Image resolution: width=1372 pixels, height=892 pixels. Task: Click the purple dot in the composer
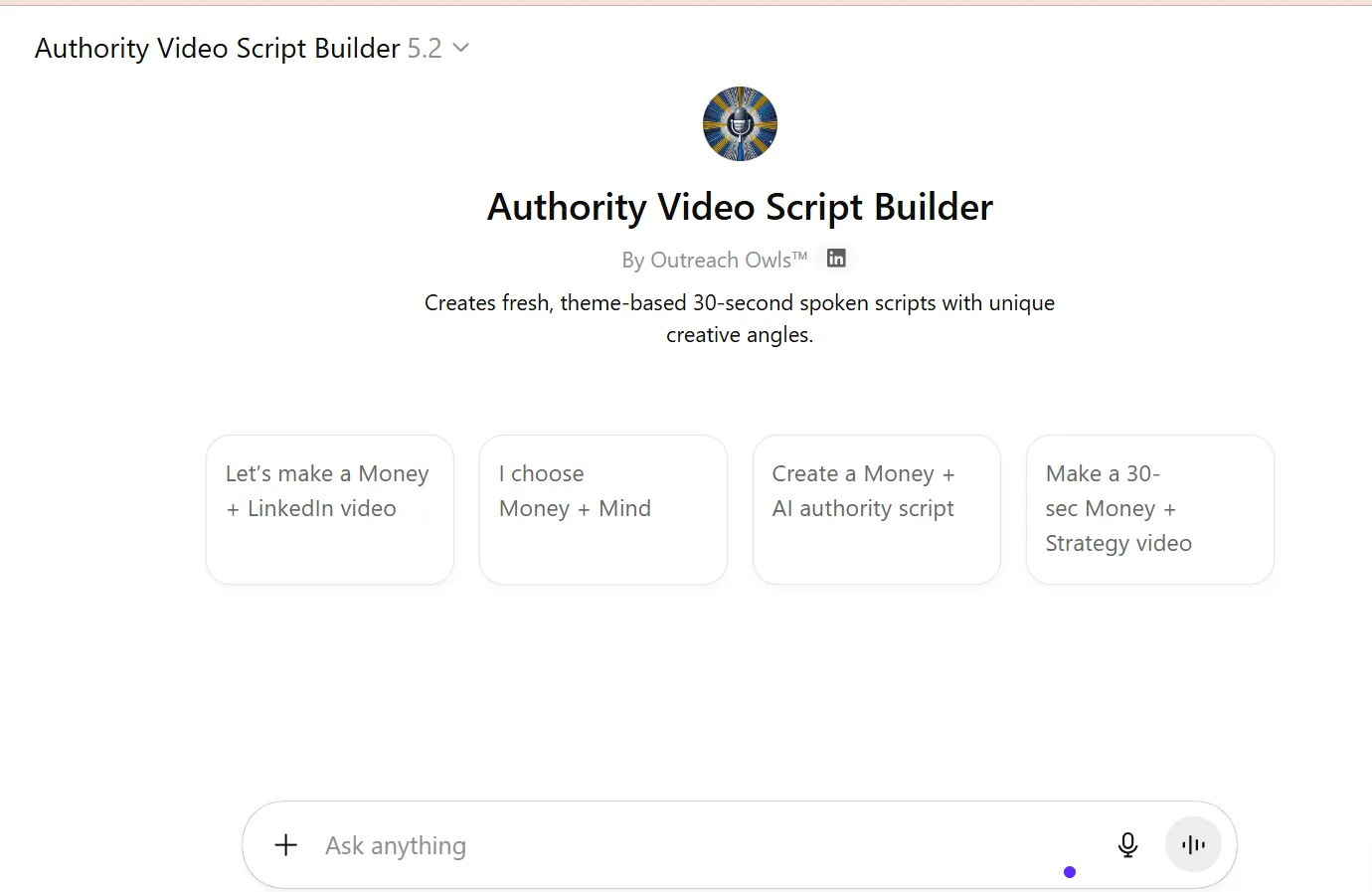1070,872
